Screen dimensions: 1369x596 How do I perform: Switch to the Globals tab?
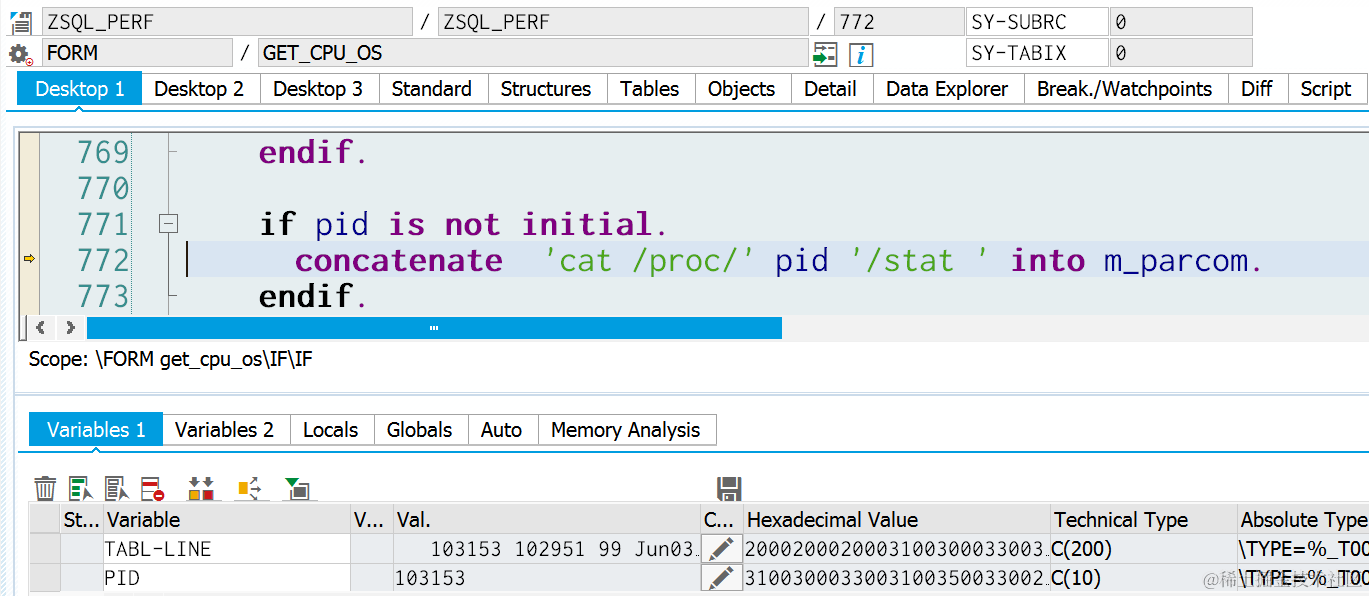click(x=420, y=430)
